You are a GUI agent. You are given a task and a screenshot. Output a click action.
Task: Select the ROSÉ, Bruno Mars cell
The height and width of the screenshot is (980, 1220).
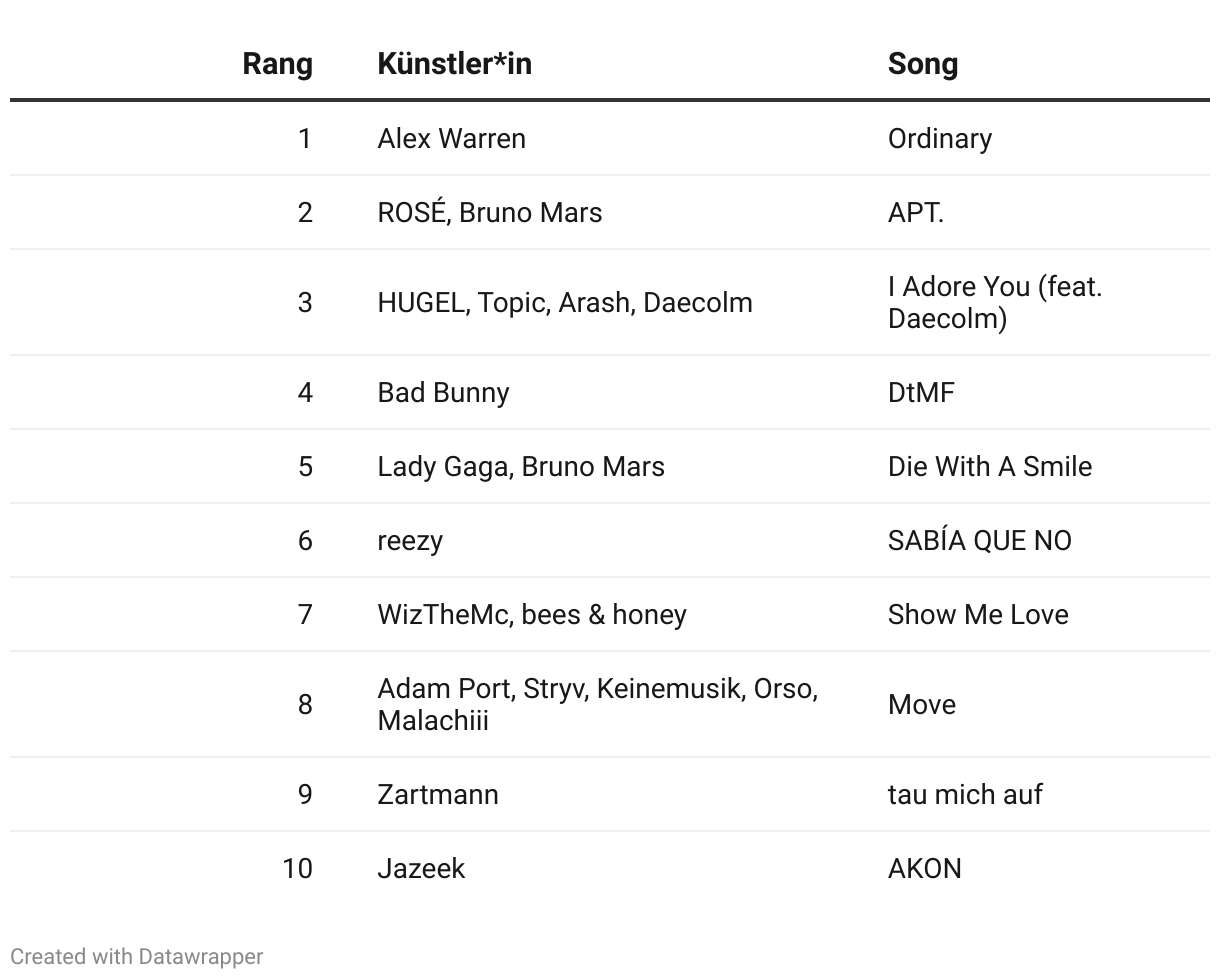pos(489,212)
